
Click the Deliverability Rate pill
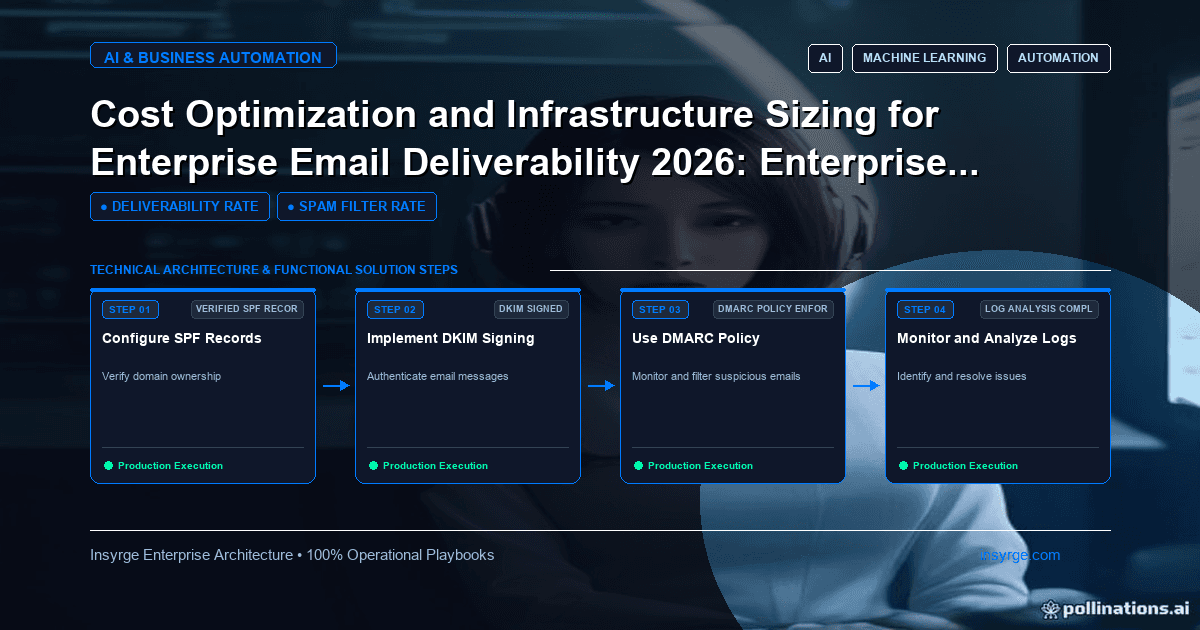point(180,206)
